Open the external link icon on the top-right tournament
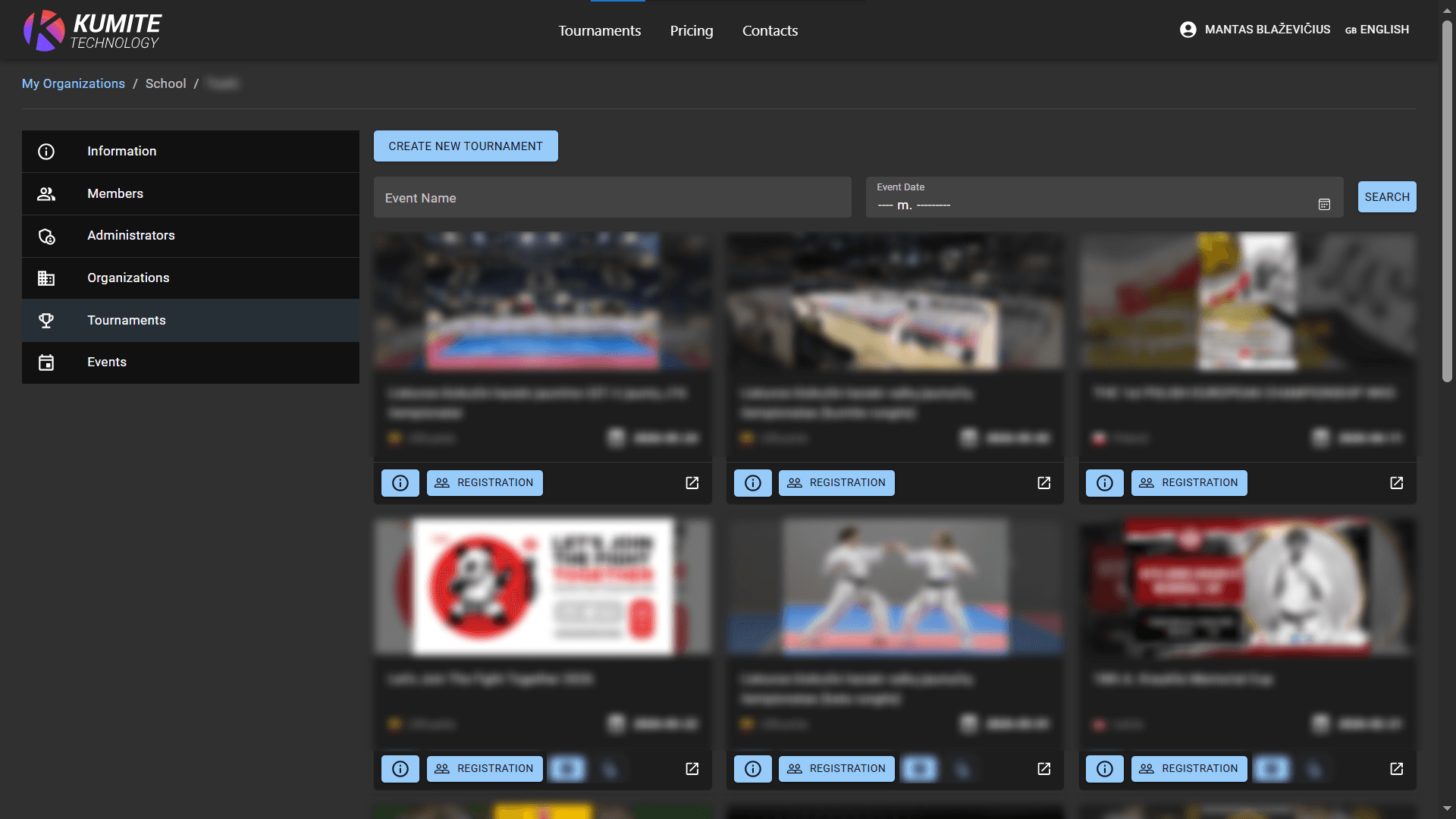This screenshot has height=819, width=1456. point(1397,482)
